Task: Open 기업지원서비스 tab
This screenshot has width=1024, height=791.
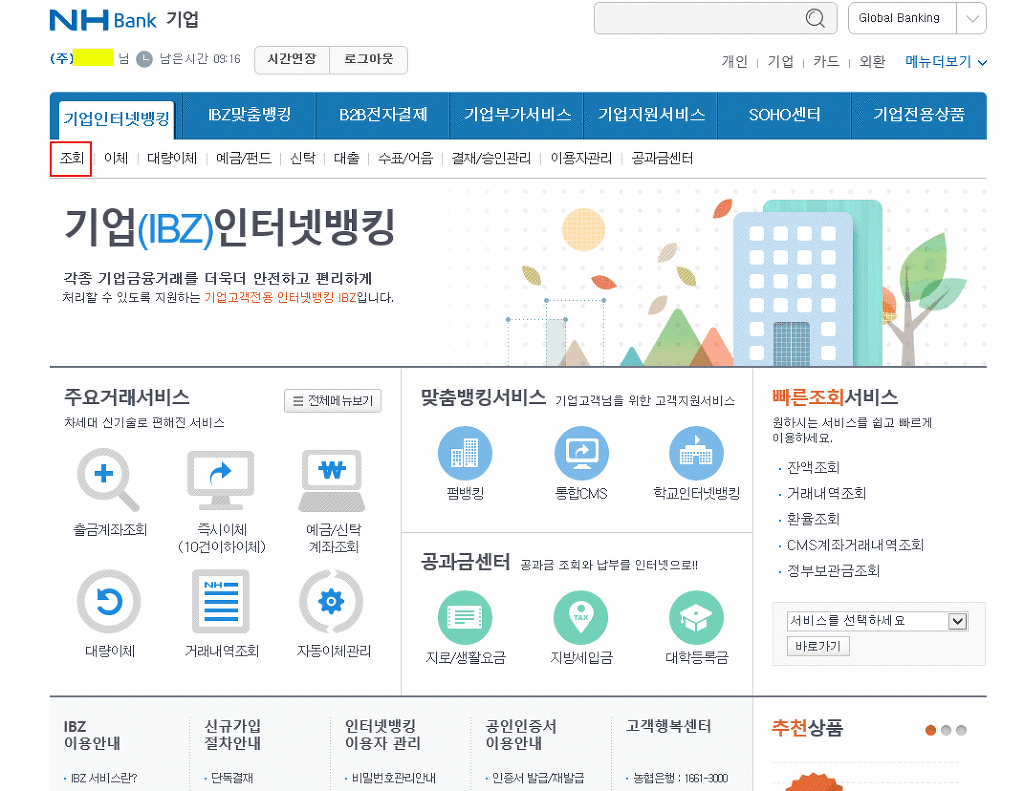Action: click(x=651, y=115)
